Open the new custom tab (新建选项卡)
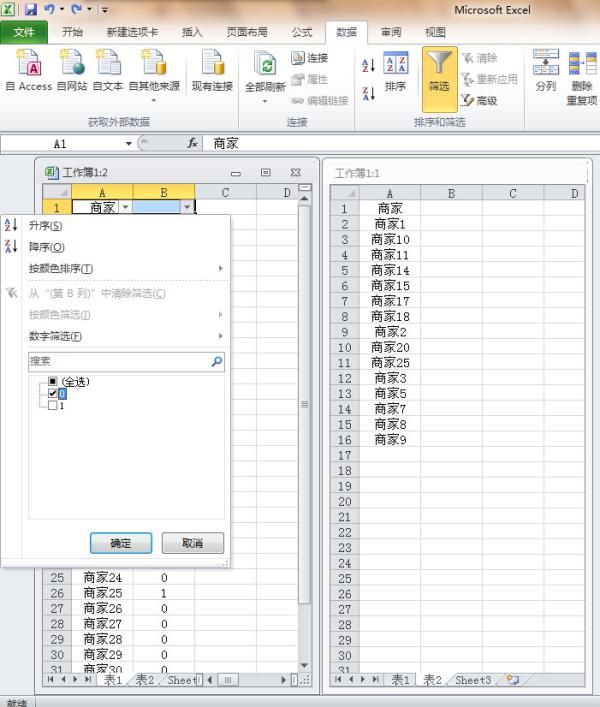The image size is (600, 707). click(132, 32)
